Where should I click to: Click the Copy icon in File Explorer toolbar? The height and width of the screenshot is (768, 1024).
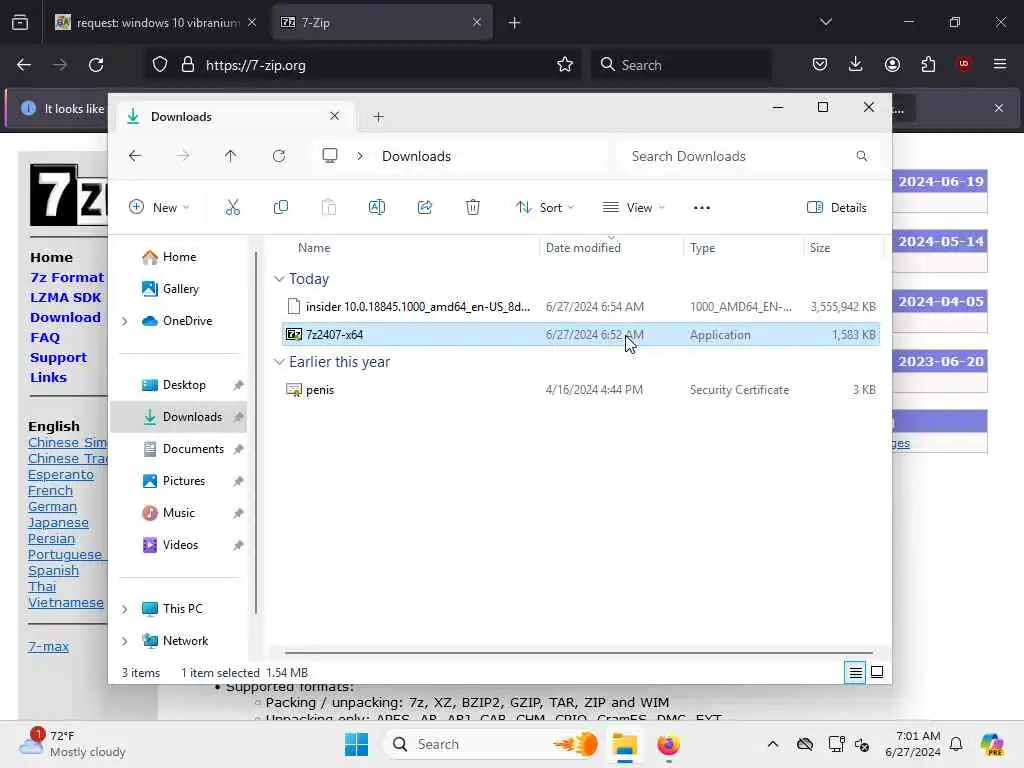click(x=281, y=208)
